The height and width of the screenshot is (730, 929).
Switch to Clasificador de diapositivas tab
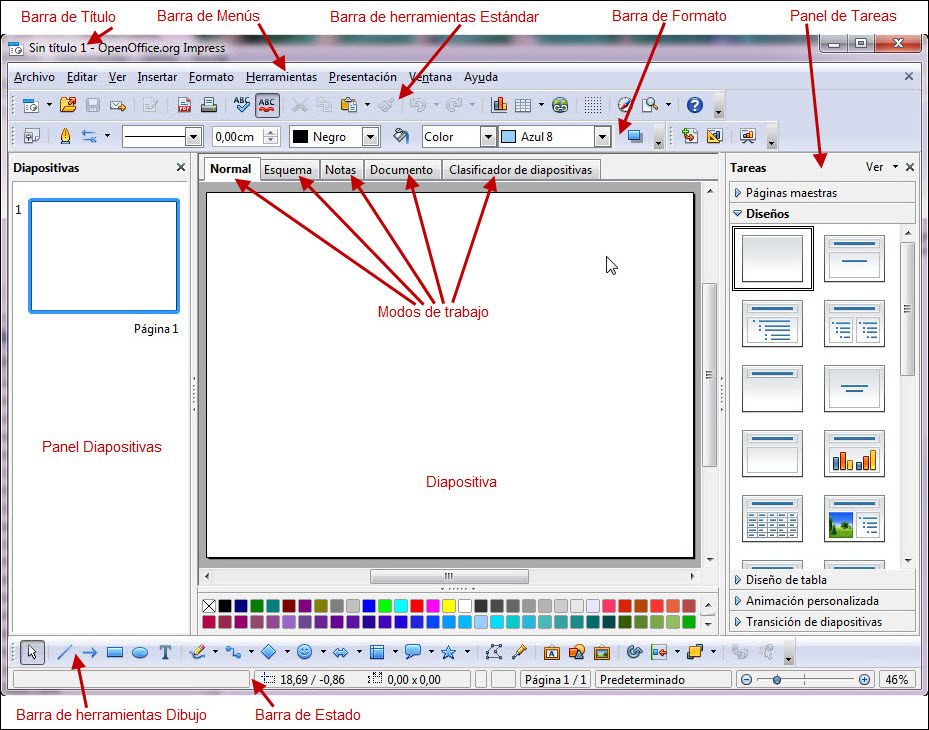(521, 169)
